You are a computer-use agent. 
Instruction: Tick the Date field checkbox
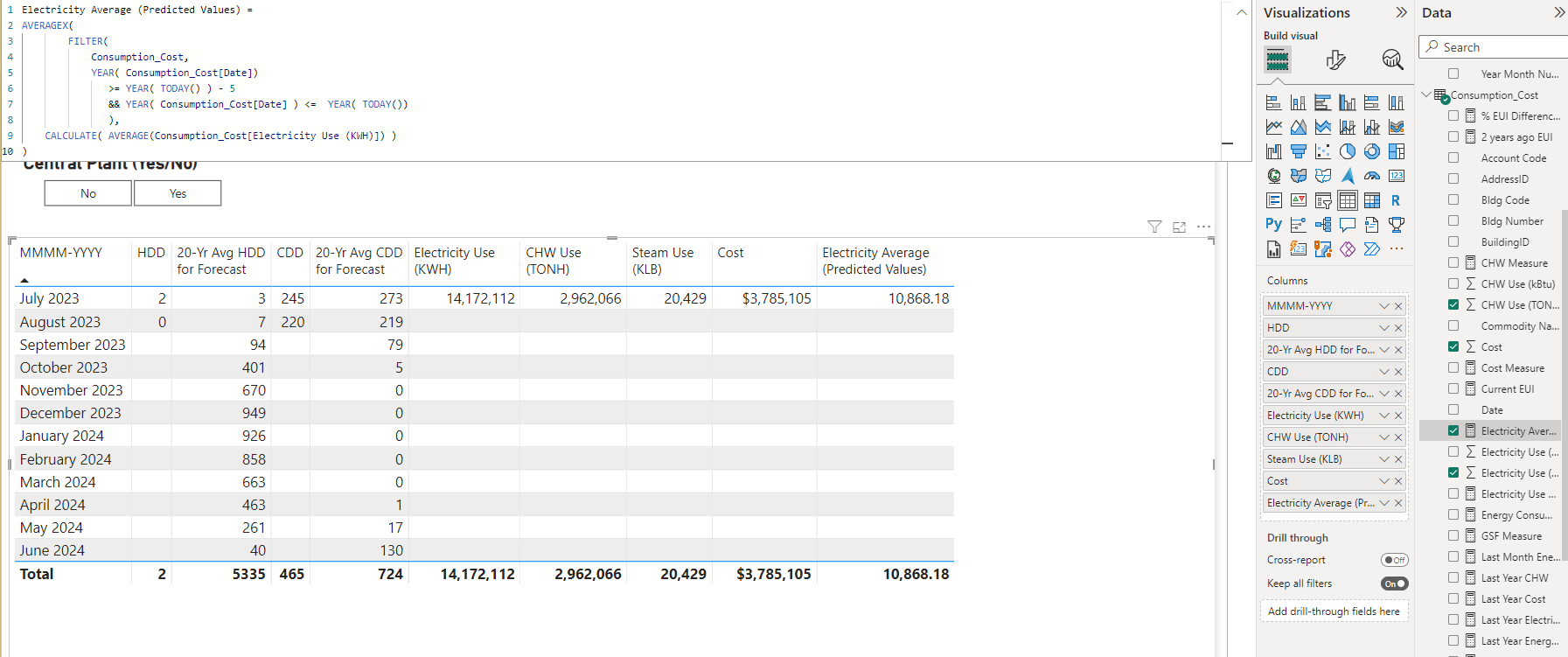pyautogui.click(x=1453, y=410)
